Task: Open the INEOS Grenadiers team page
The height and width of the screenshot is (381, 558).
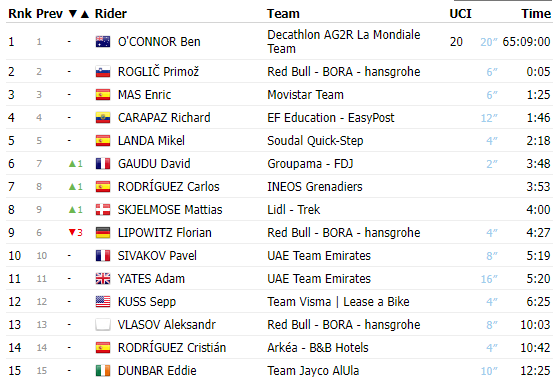Action: (x=315, y=186)
